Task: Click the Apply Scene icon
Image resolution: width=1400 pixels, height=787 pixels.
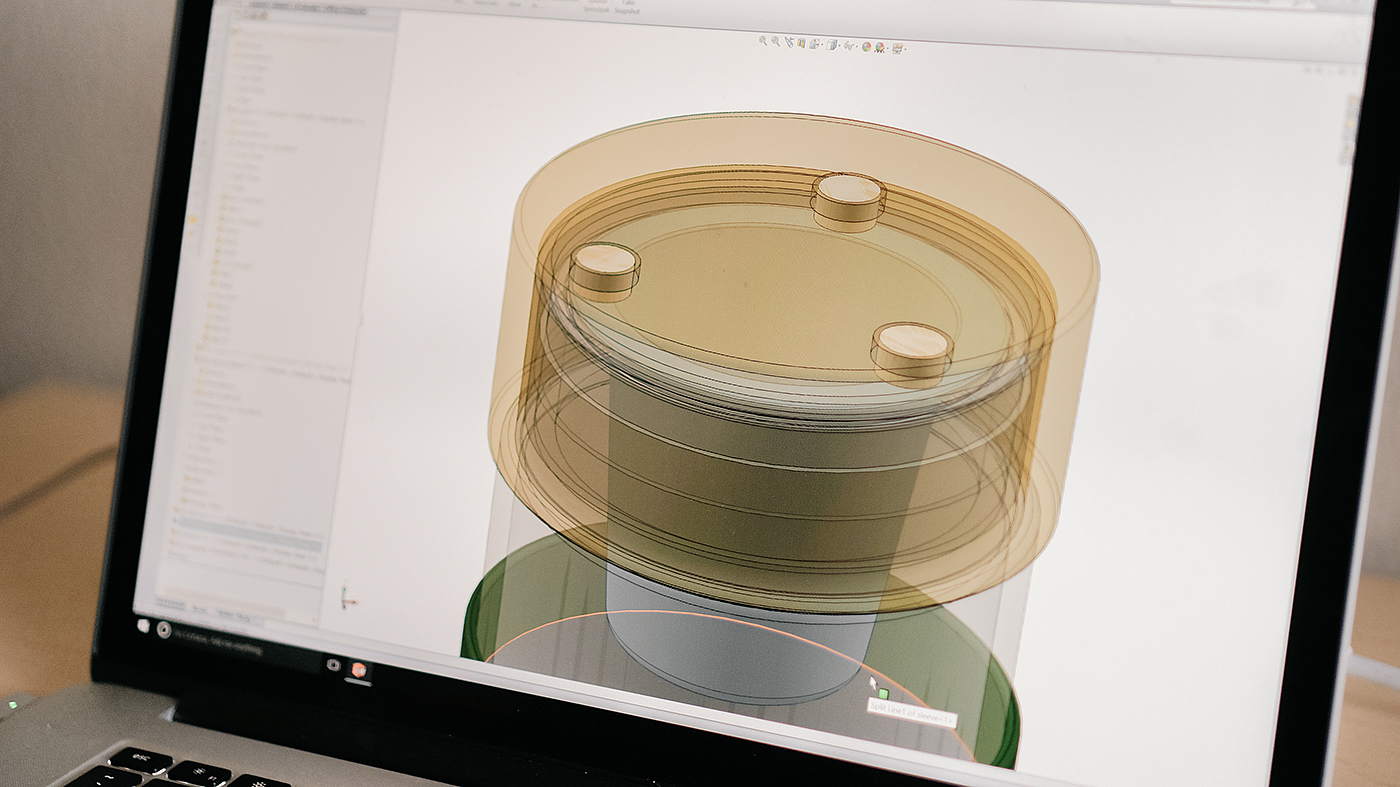Action: click(880, 47)
